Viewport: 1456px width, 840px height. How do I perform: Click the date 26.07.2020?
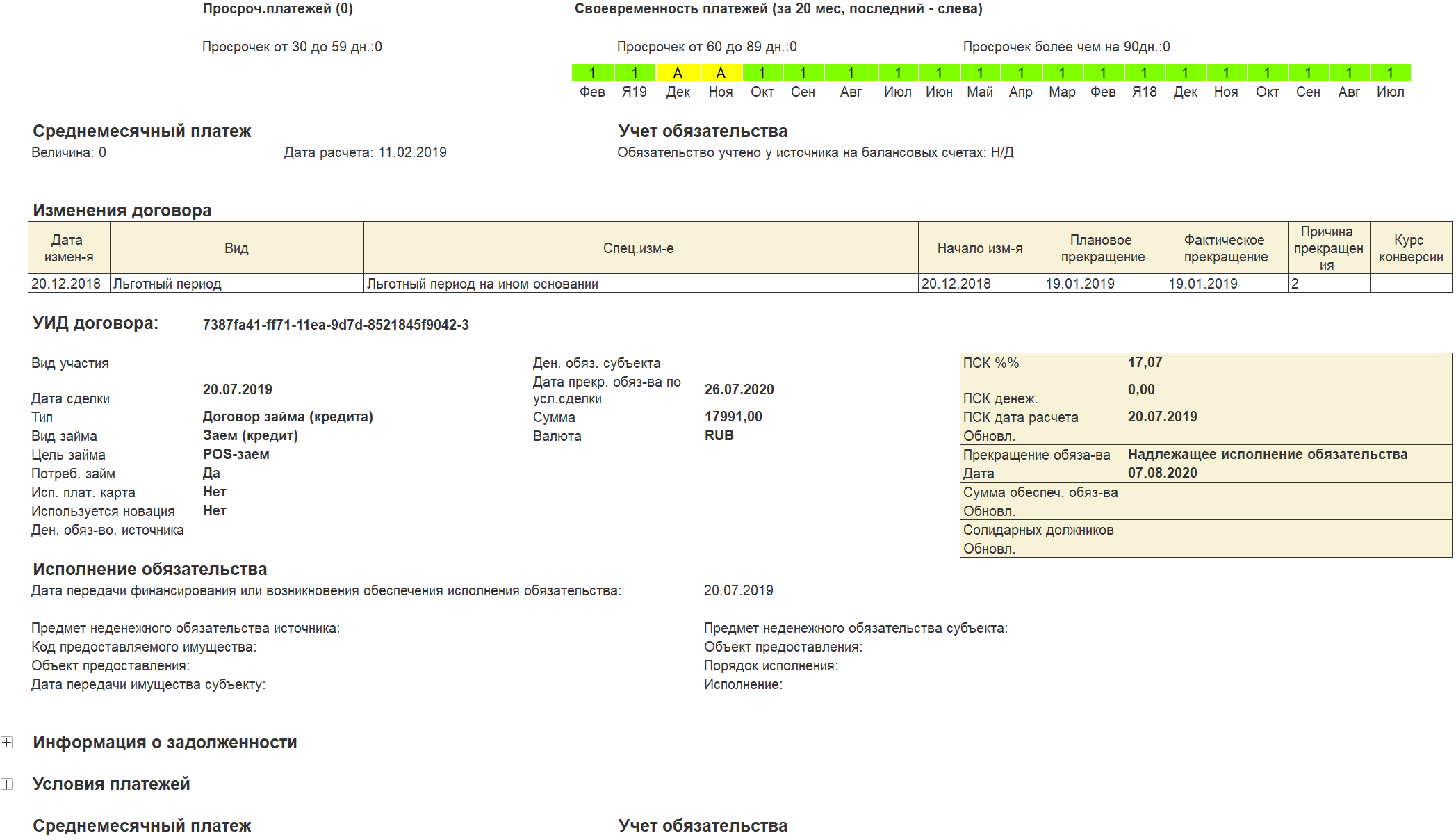739,389
